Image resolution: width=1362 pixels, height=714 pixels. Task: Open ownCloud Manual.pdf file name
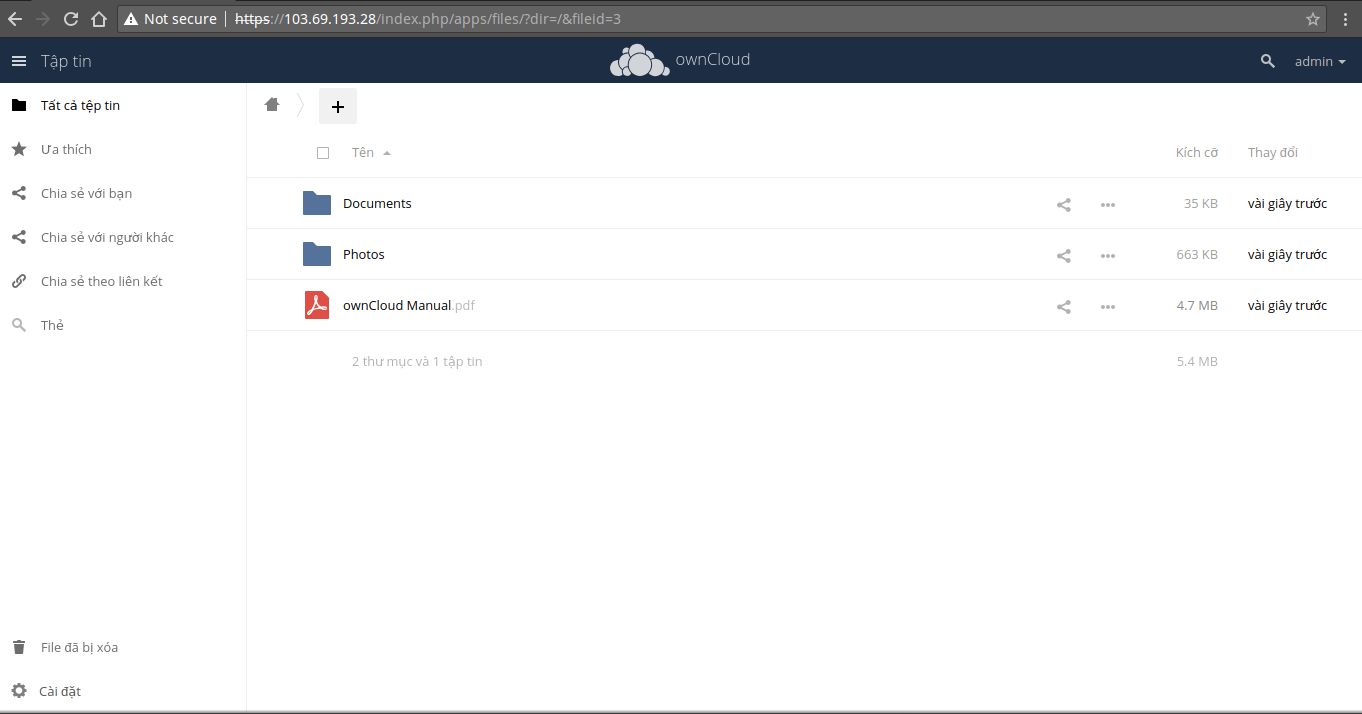tap(409, 305)
